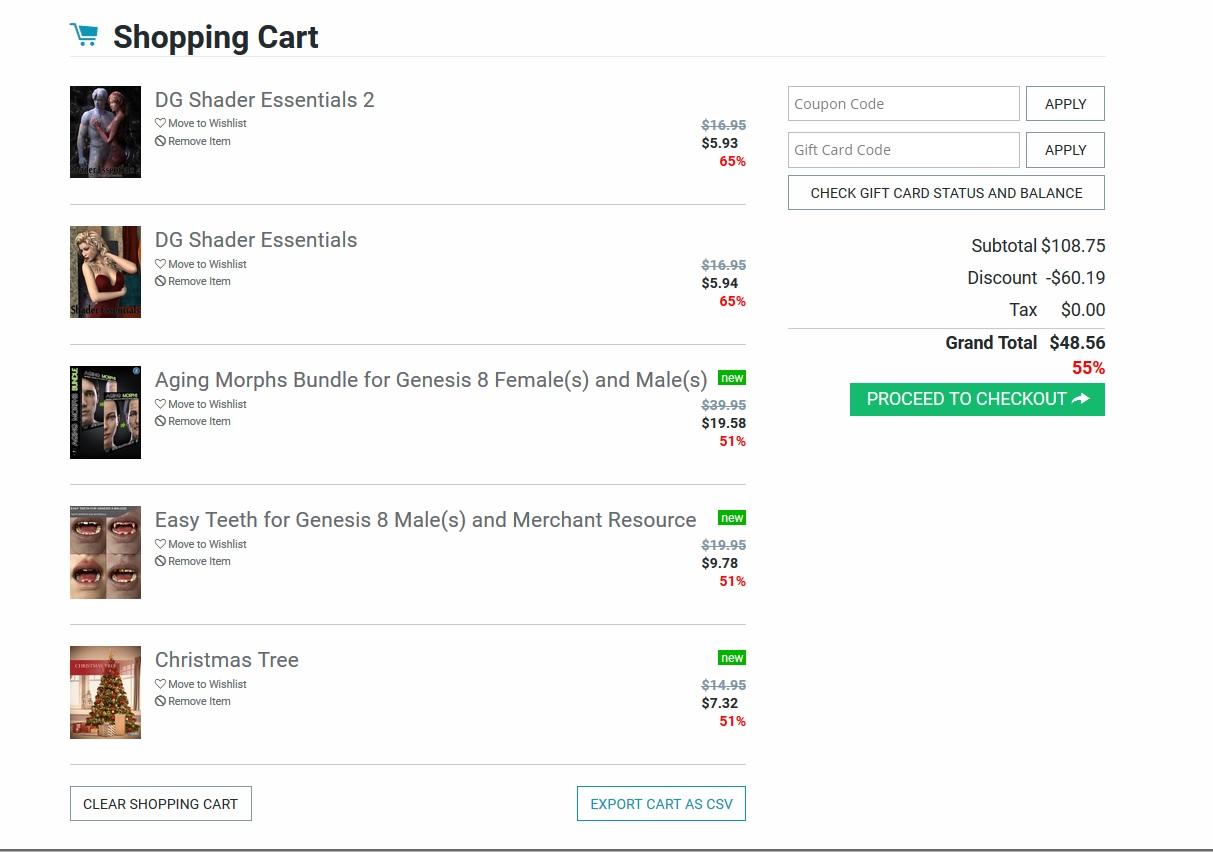Click remove icon for DG Shader Essentials

160,281
